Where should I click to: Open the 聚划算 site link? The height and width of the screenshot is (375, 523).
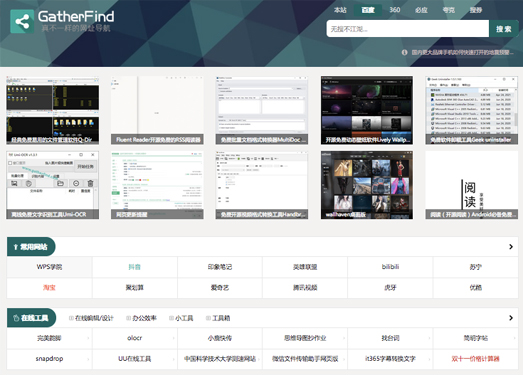[135, 288]
